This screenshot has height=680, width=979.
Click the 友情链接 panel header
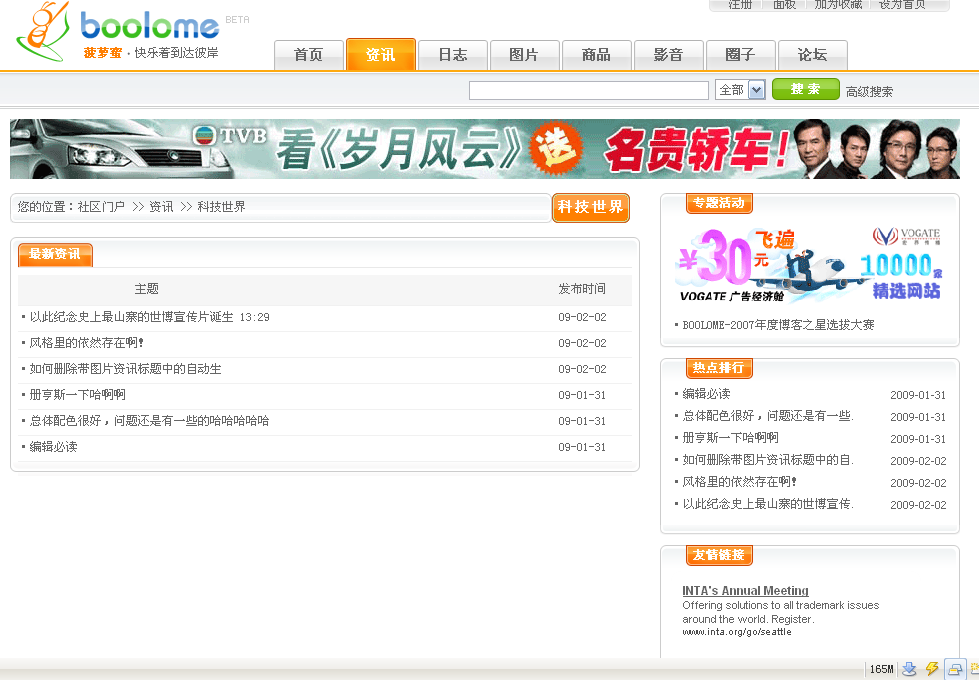pos(719,555)
